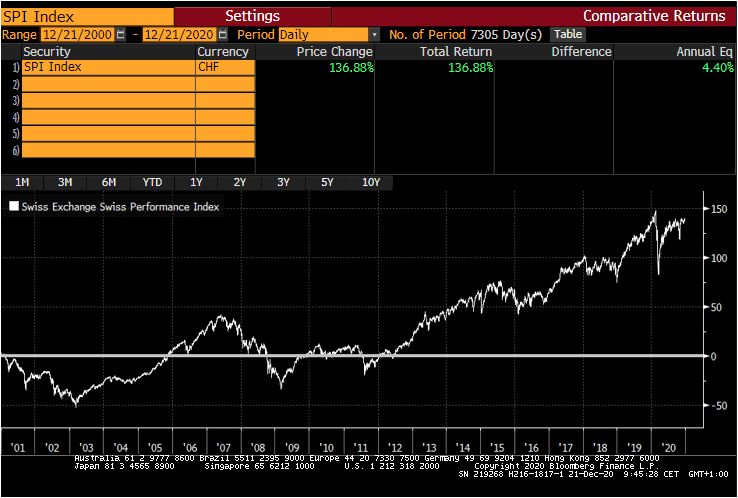This screenshot has width=738, height=498.
Task: Choose the YTD time range
Action: (152, 183)
